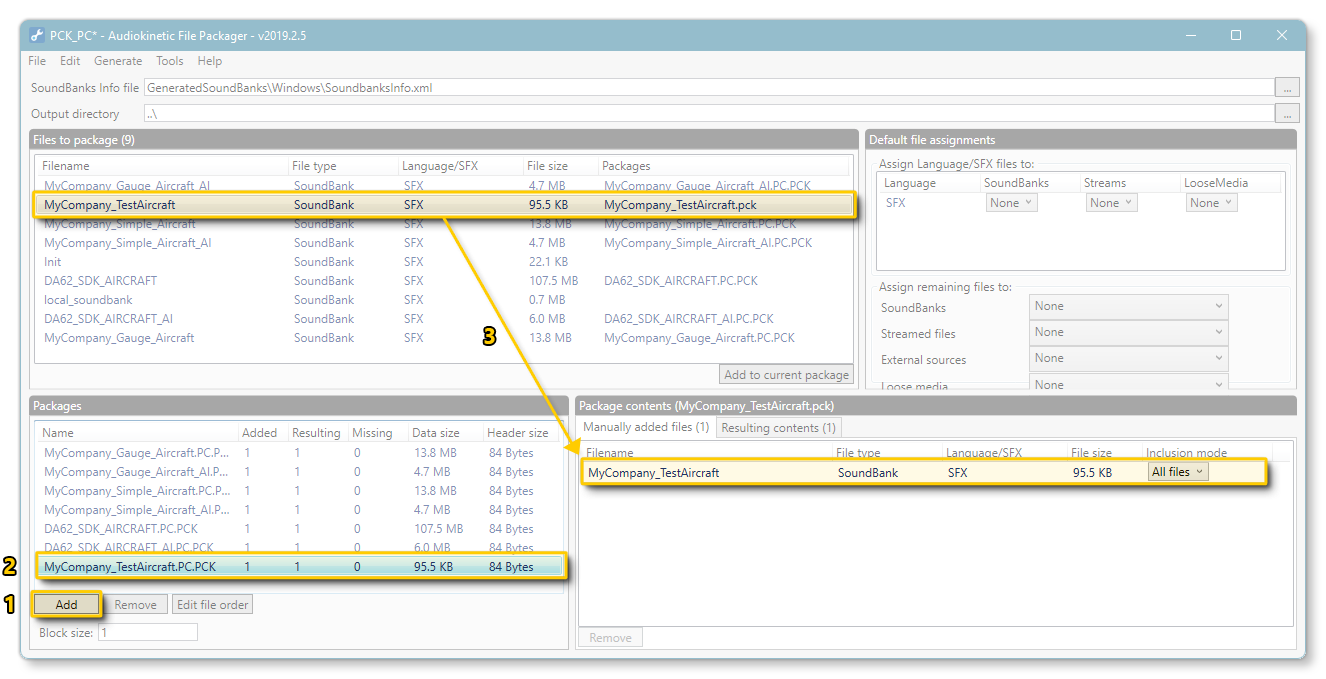
Task: Open SFX LooseMedia assignment dropdown
Action: [x=1211, y=203]
